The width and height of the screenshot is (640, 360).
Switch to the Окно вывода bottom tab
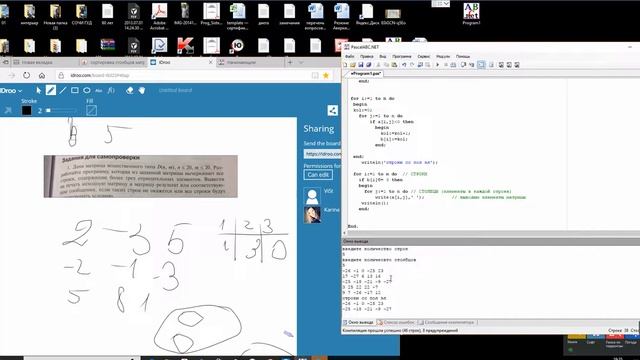[x=359, y=322]
